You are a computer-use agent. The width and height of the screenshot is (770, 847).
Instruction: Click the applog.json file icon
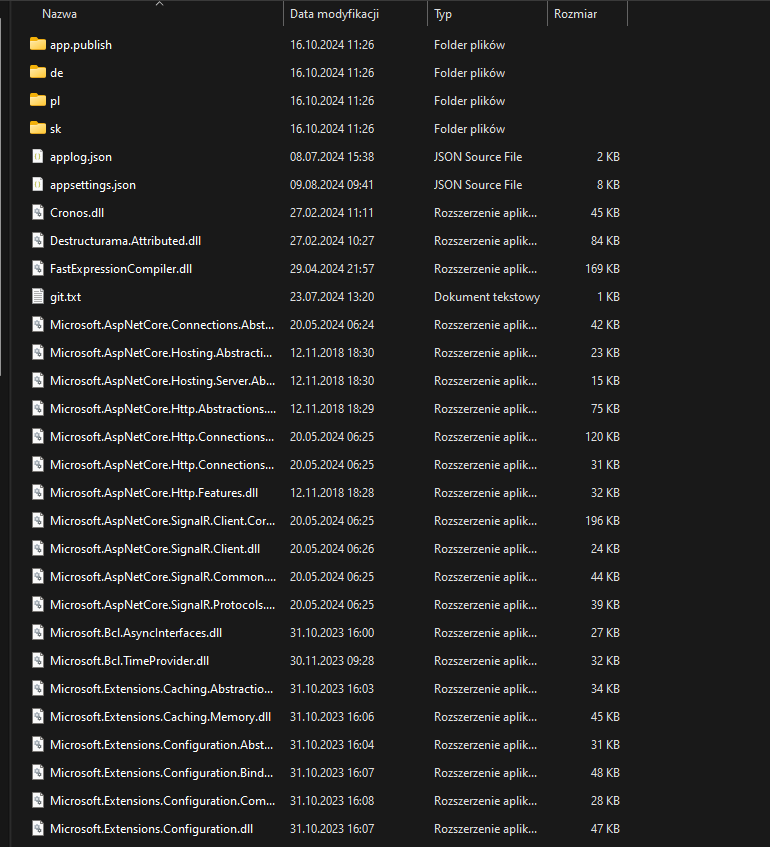point(38,156)
